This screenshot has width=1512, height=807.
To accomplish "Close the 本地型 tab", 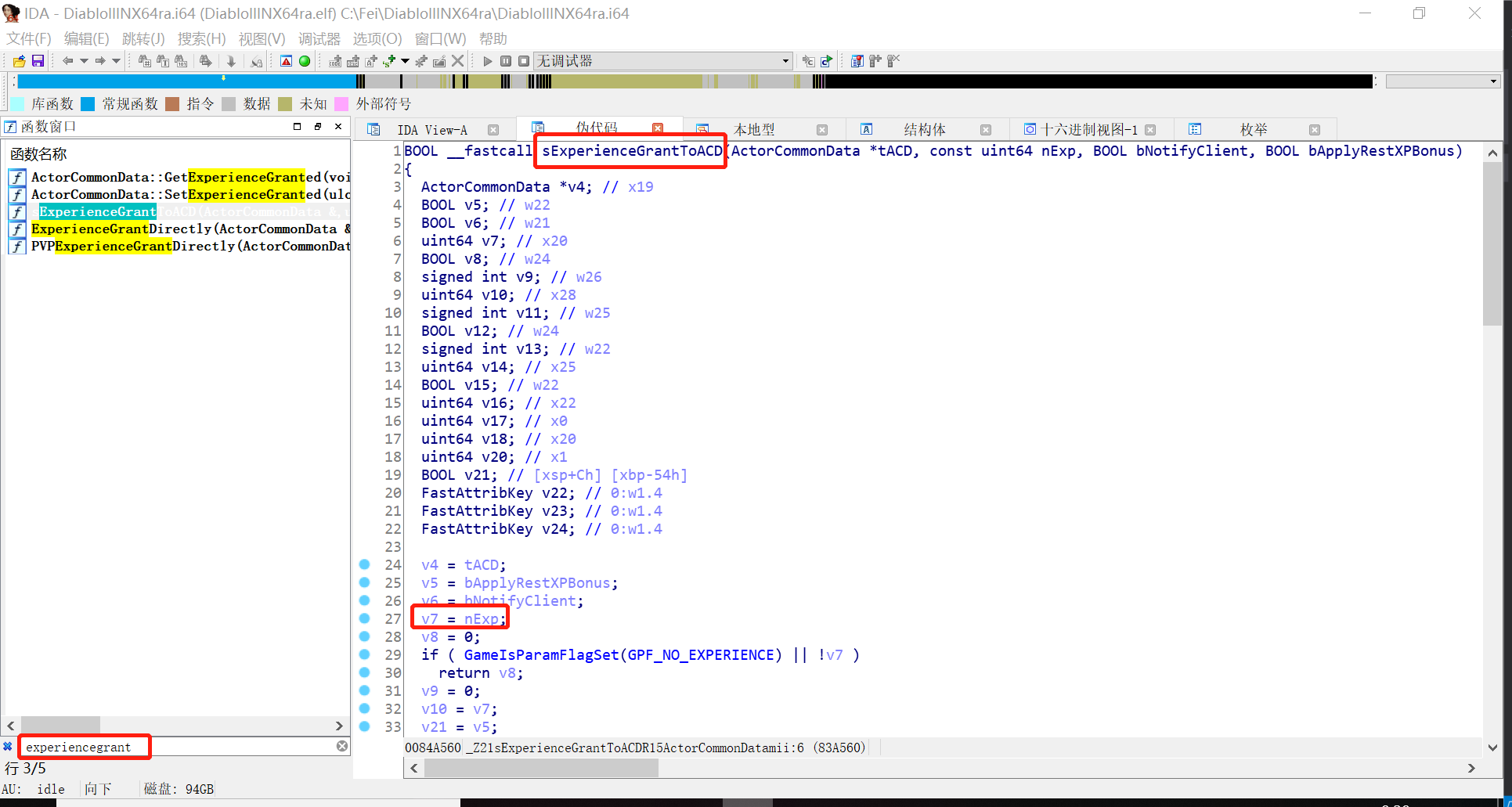I will click(x=822, y=130).
